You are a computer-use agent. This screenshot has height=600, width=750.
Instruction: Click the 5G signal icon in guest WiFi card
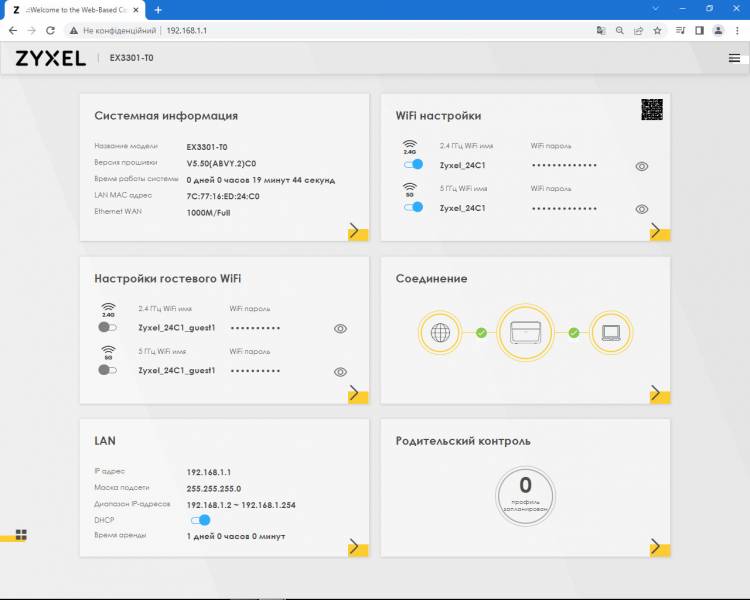point(108,352)
